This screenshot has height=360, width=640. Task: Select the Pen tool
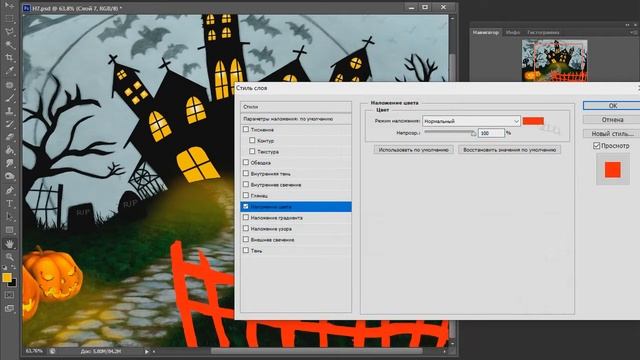[x=9, y=190]
